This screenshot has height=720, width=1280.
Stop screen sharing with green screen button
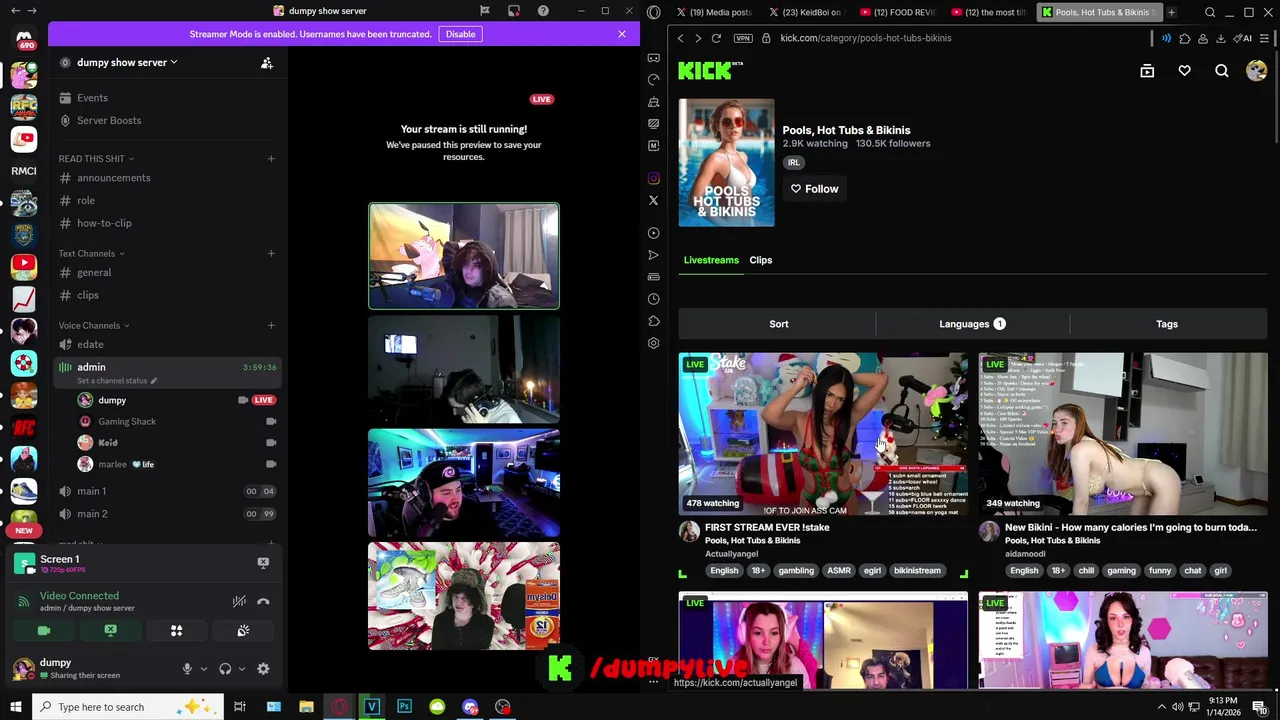coord(110,631)
